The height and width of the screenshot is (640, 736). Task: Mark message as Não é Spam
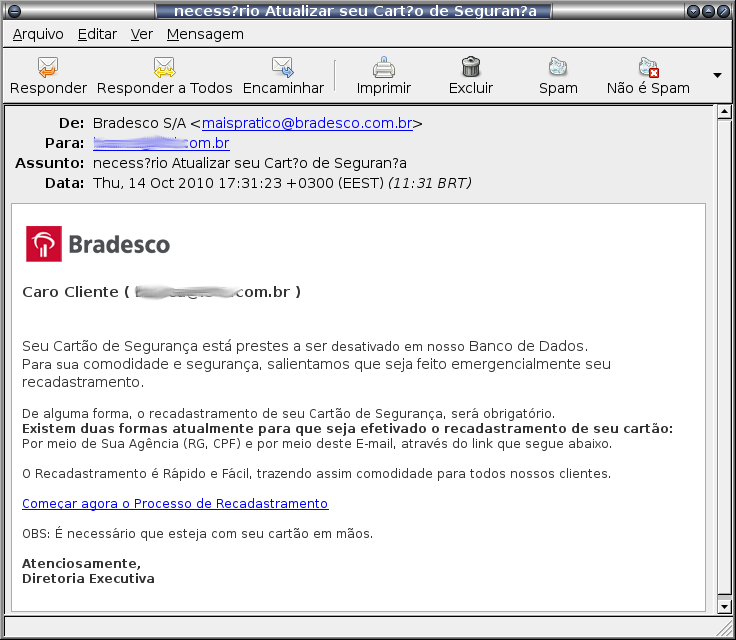click(x=648, y=67)
